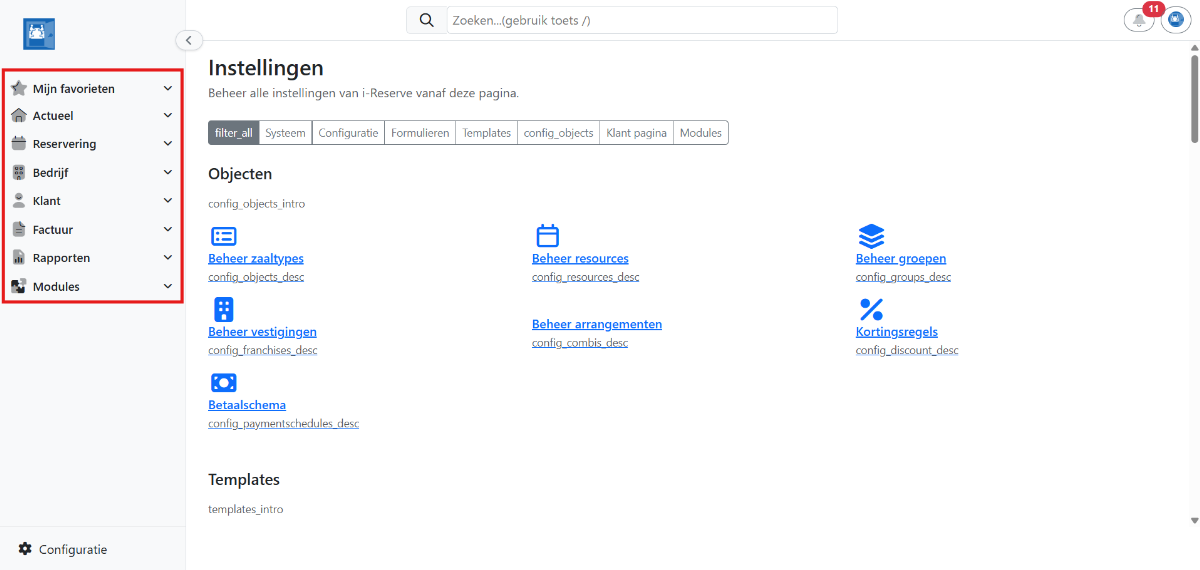Click the Betaalschema money icon
This screenshot has width=1200, height=570.
point(224,382)
